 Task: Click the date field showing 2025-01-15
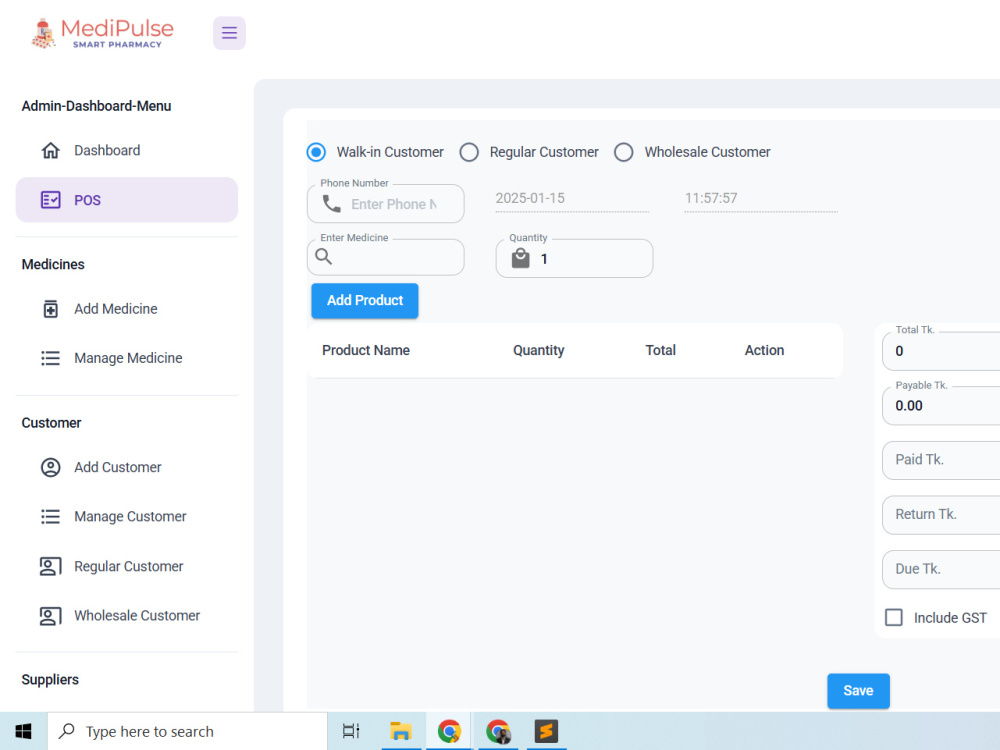[571, 198]
